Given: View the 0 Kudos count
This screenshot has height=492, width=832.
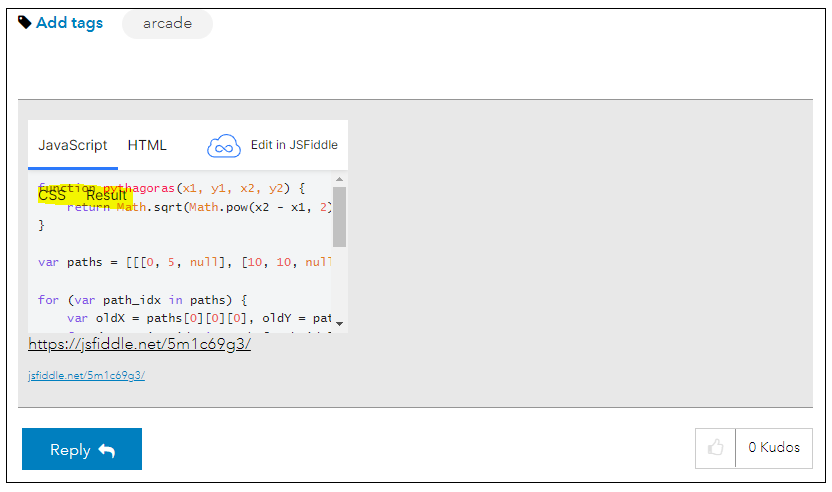Looking at the screenshot, I should coord(774,448).
